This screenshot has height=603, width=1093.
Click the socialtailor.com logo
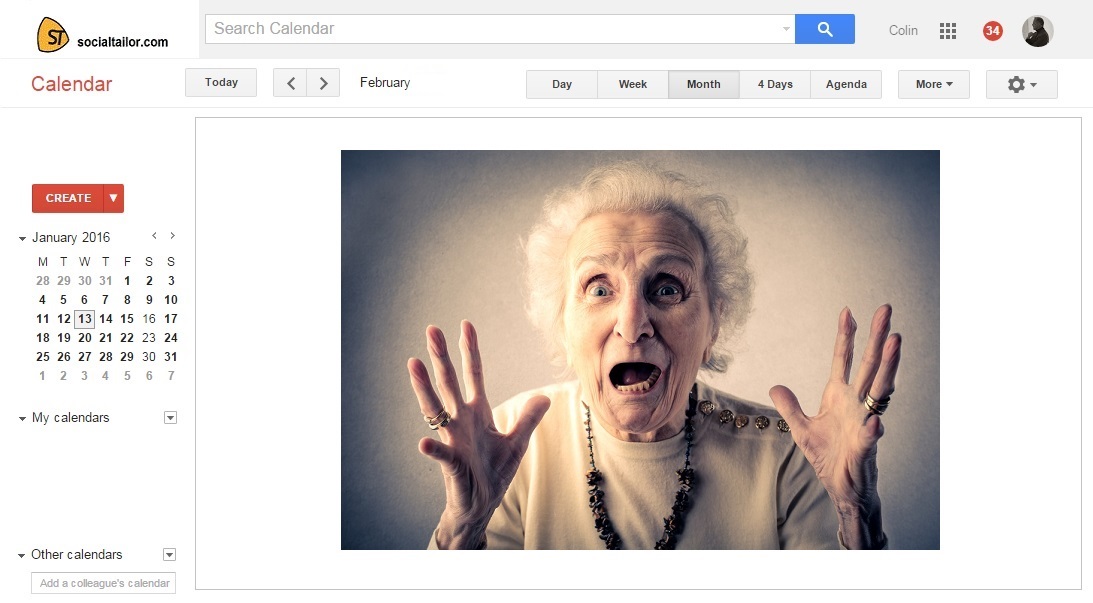102,34
